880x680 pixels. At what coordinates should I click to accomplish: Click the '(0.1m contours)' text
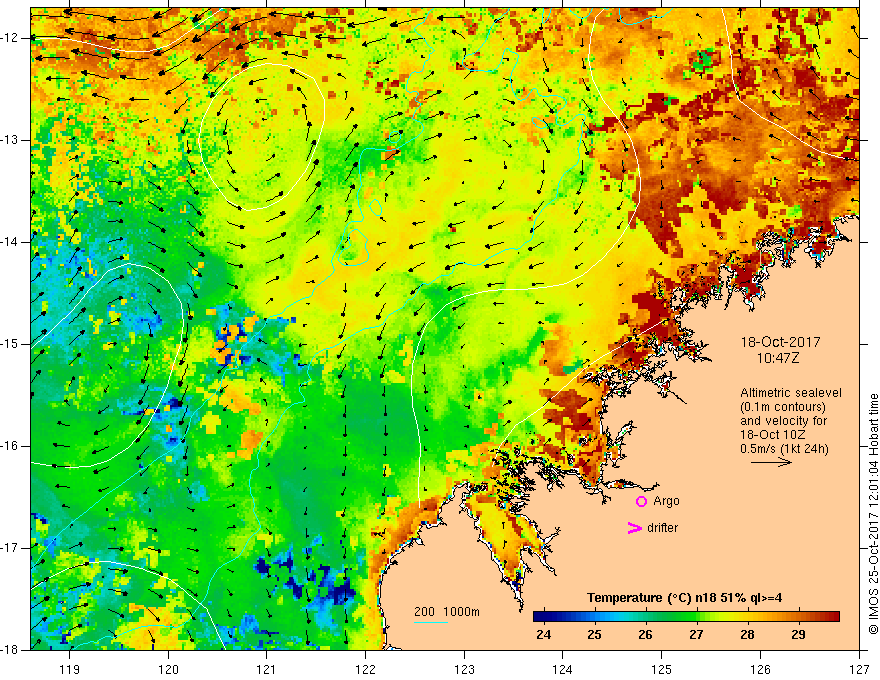[x=782, y=407]
